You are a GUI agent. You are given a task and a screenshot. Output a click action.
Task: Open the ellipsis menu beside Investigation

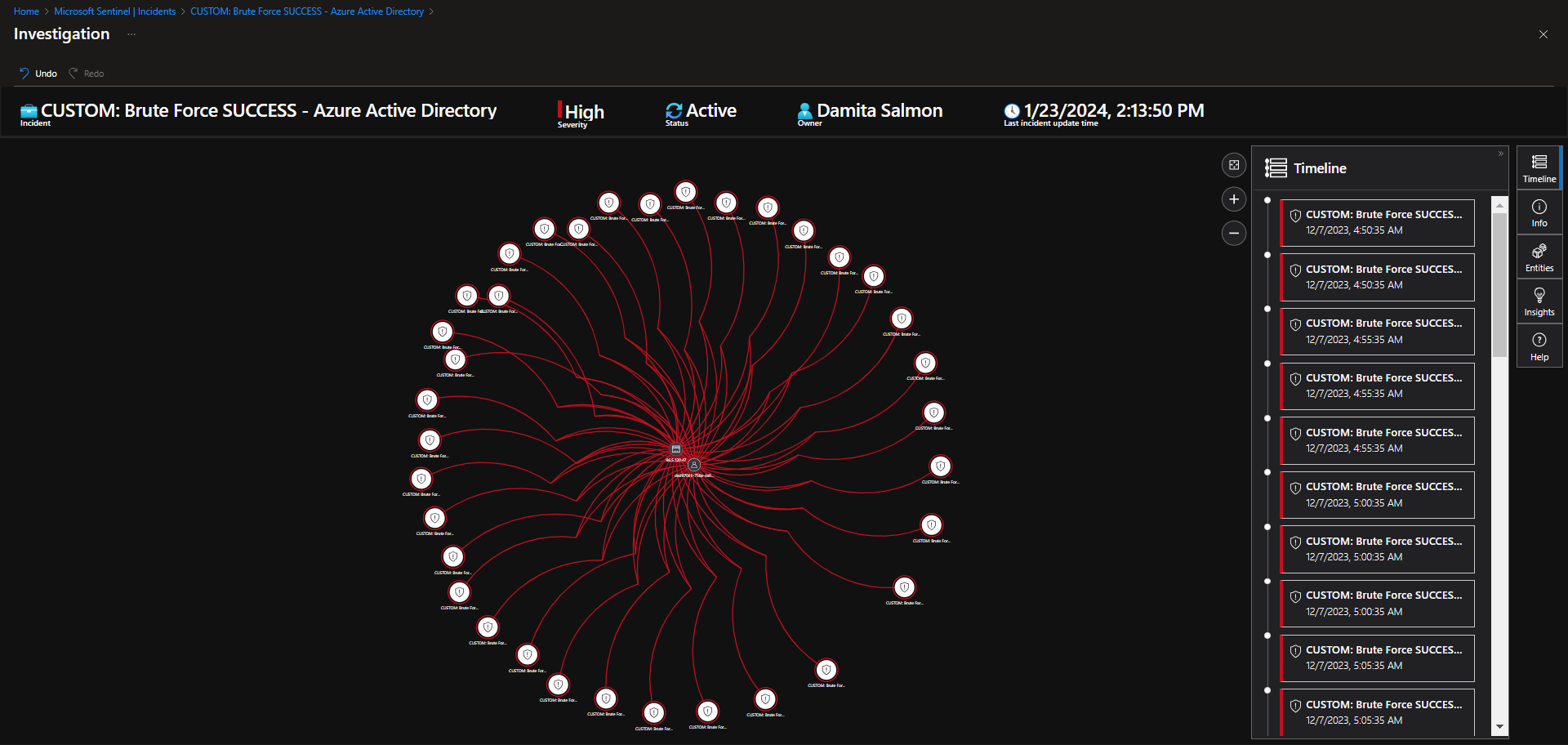pos(131,34)
